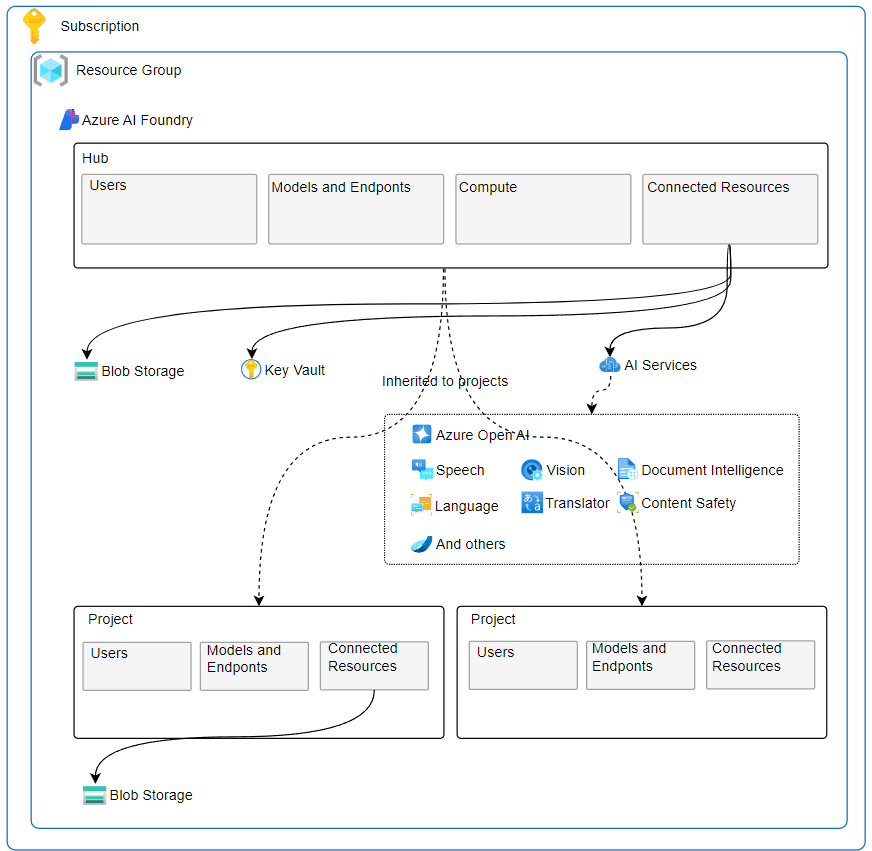This screenshot has width=872, height=851.
Task: Click the 'Subscription' label
Action: [100, 26]
